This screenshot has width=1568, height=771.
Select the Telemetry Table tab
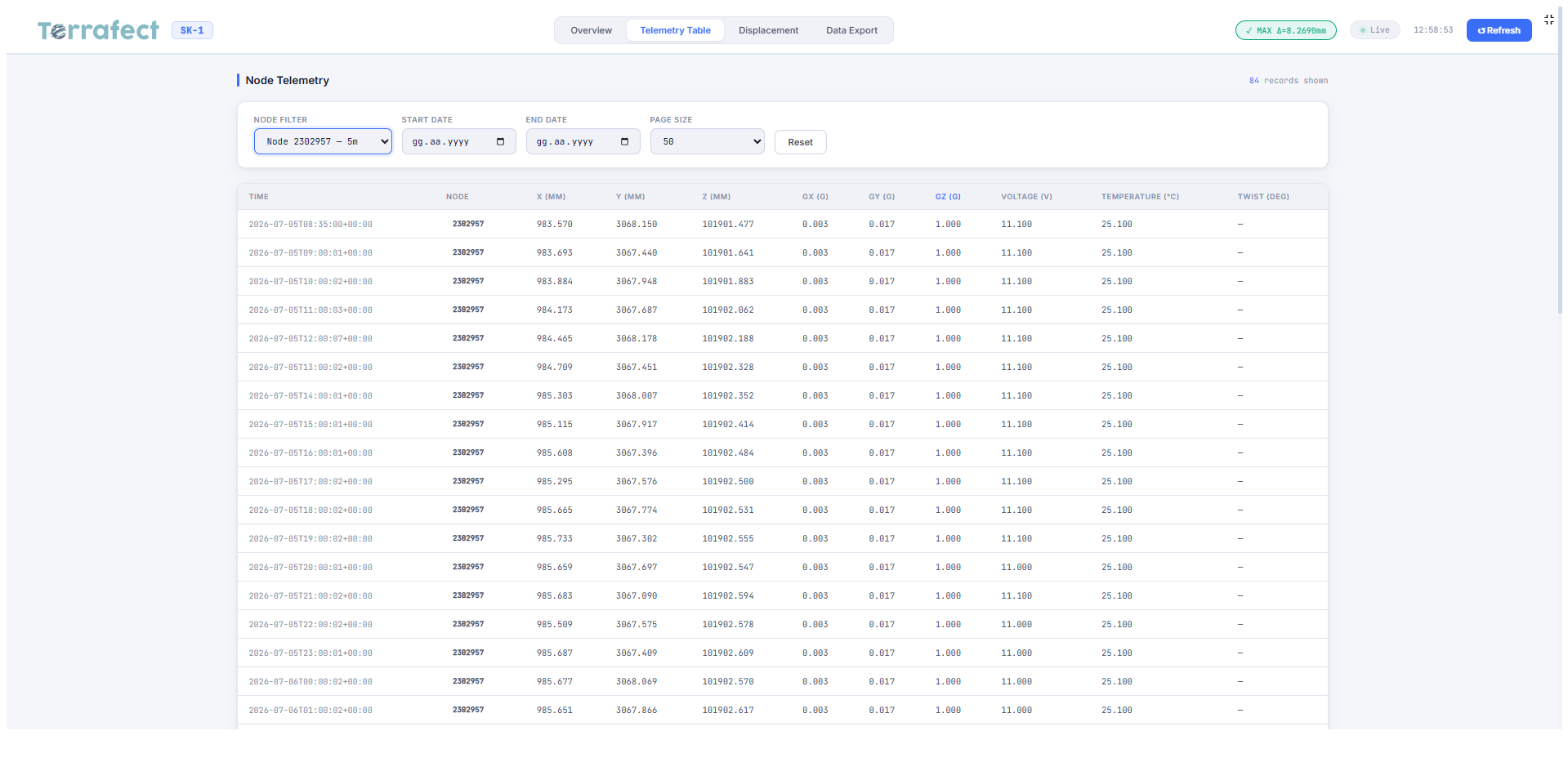[x=675, y=30]
